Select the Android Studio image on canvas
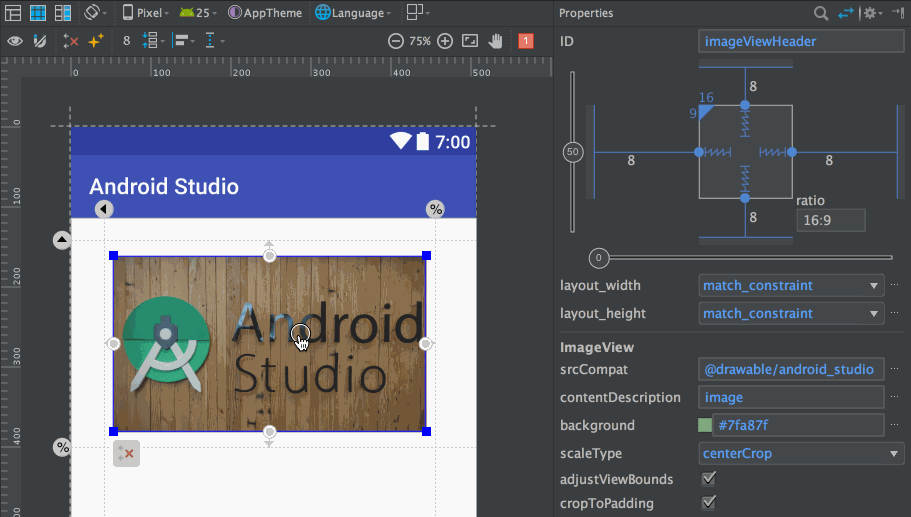Image resolution: width=911 pixels, height=517 pixels. point(270,344)
